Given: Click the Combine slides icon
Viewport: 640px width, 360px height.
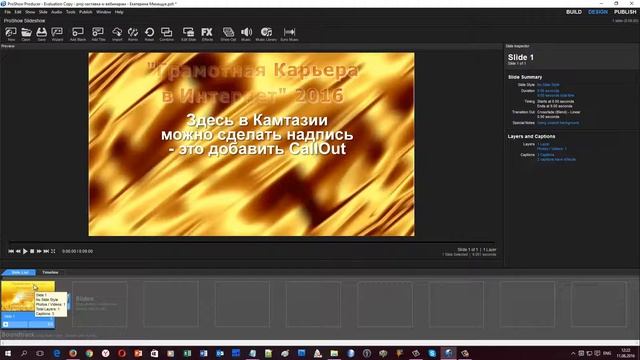Looking at the screenshot, I should point(167,33).
